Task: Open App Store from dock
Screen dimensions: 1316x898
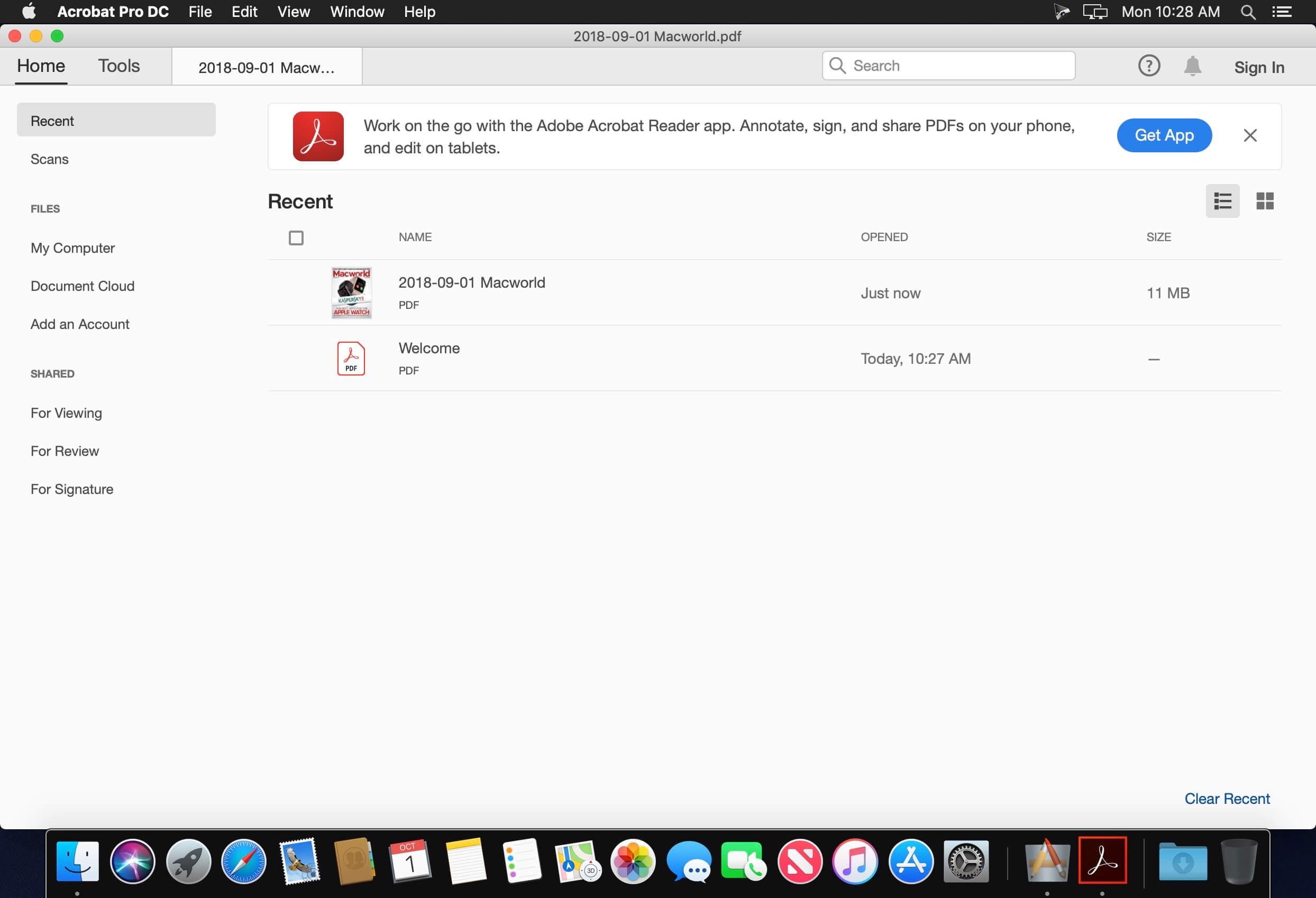Action: [x=910, y=859]
